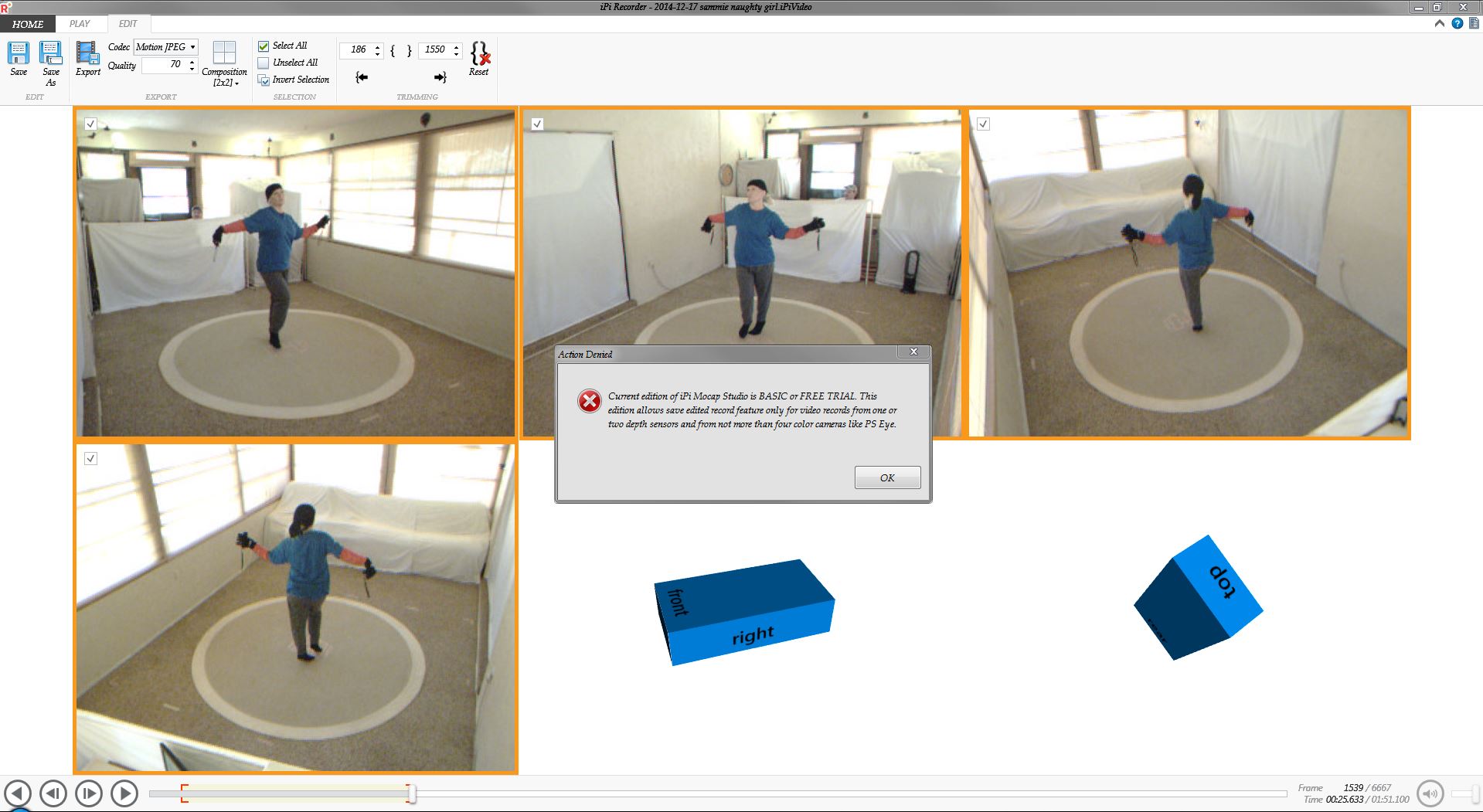The image size is (1483, 812).
Task: Step to the next frame
Action: 89,793
